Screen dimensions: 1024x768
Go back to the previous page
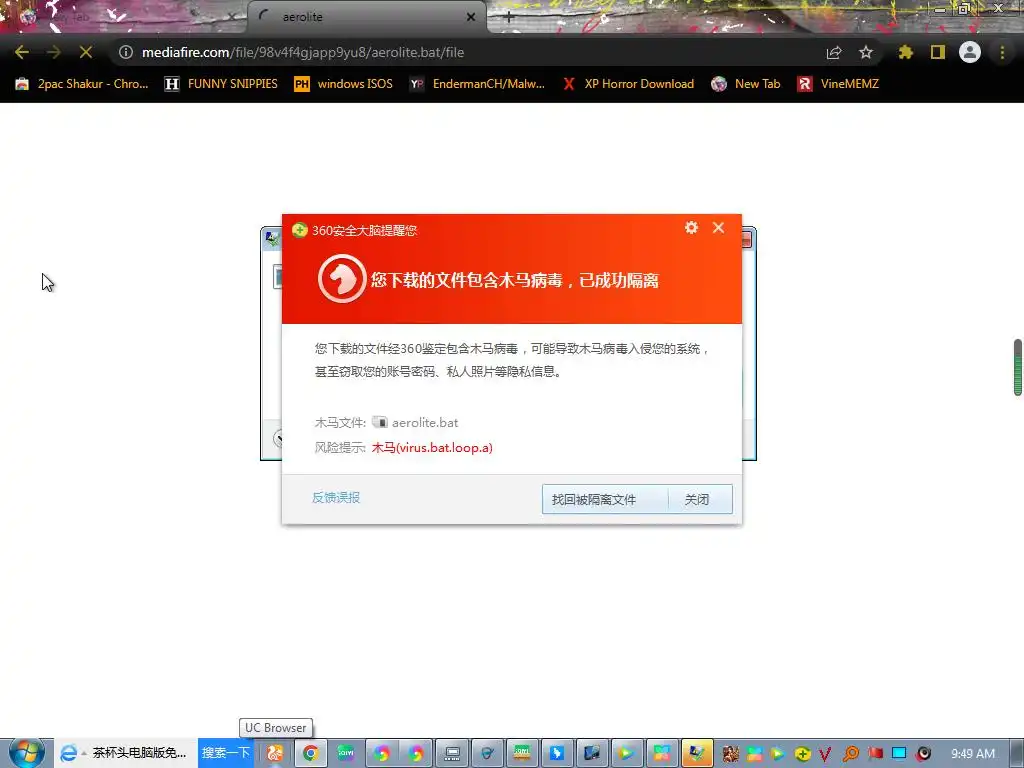point(22,52)
